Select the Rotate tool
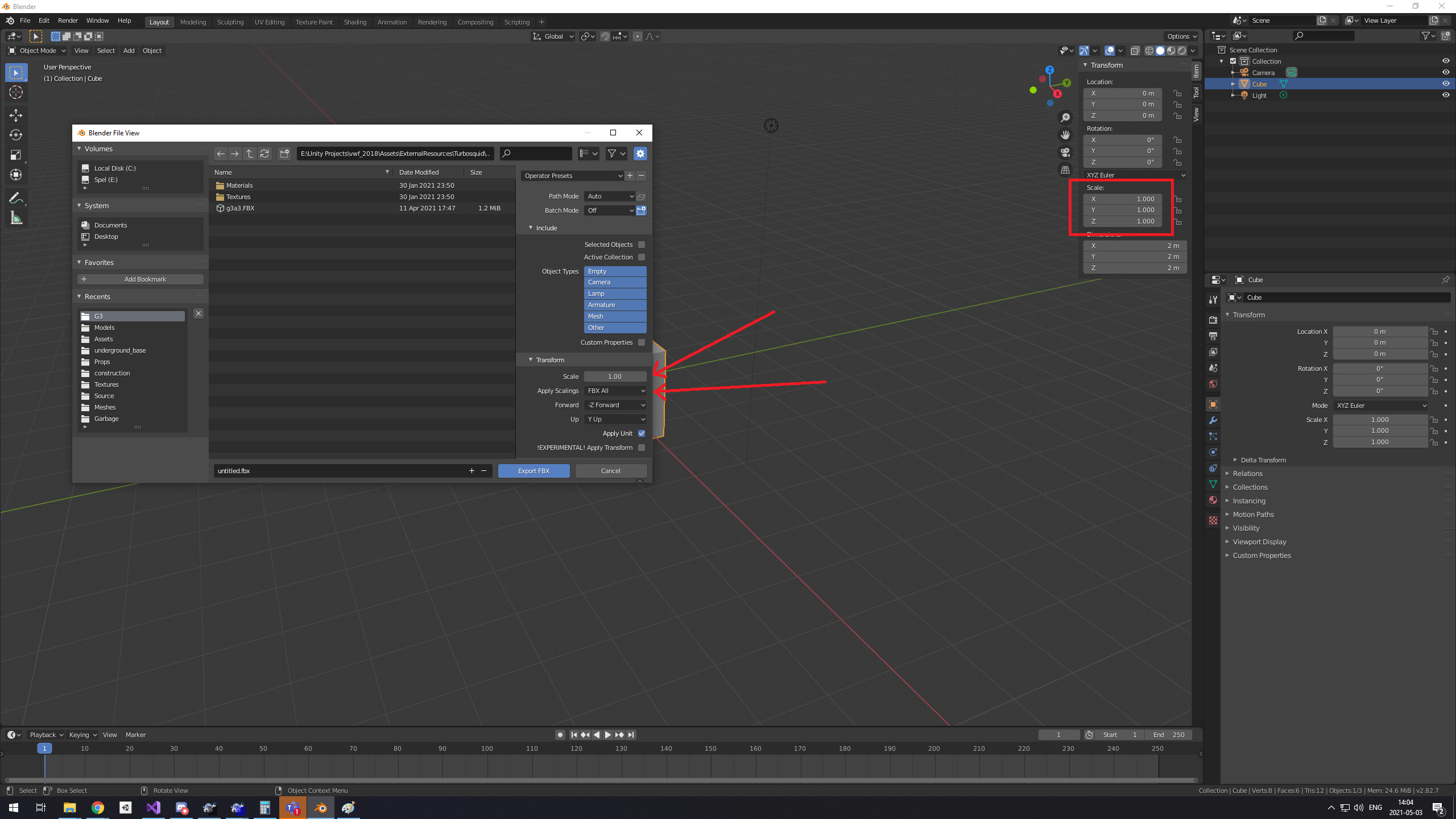 coord(15,135)
